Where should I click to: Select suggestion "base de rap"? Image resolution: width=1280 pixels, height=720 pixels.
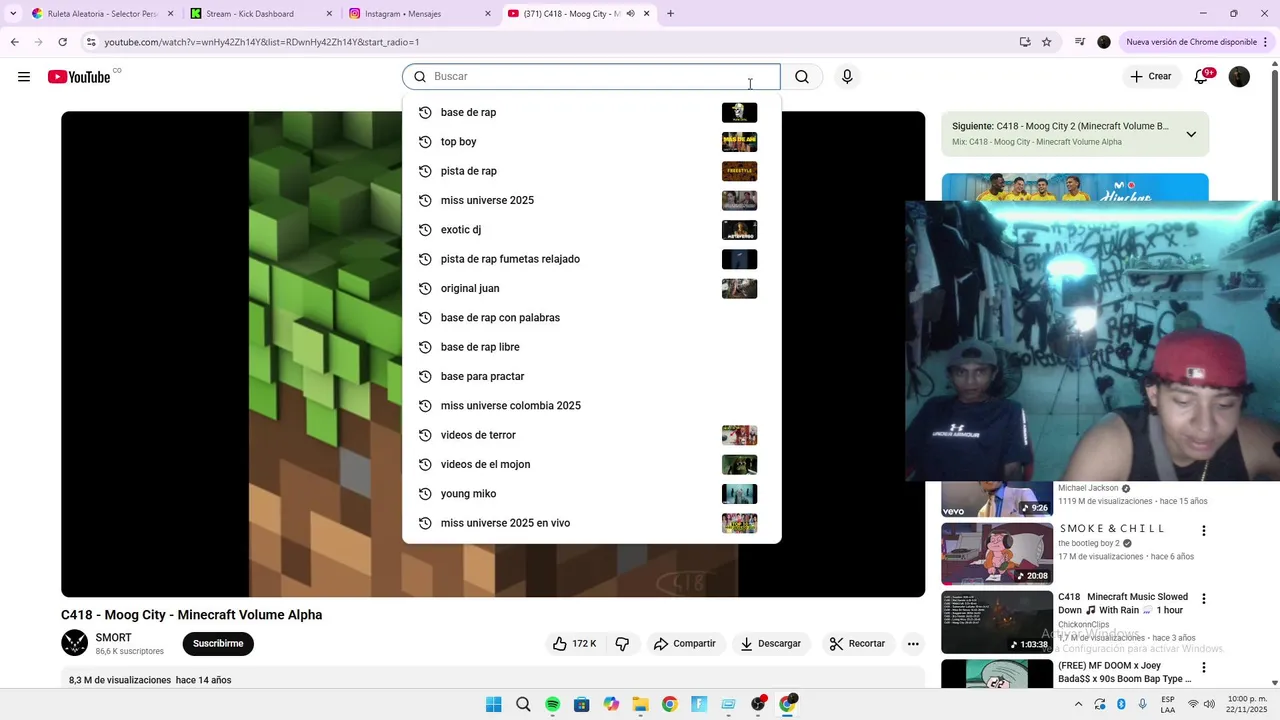[x=591, y=112]
